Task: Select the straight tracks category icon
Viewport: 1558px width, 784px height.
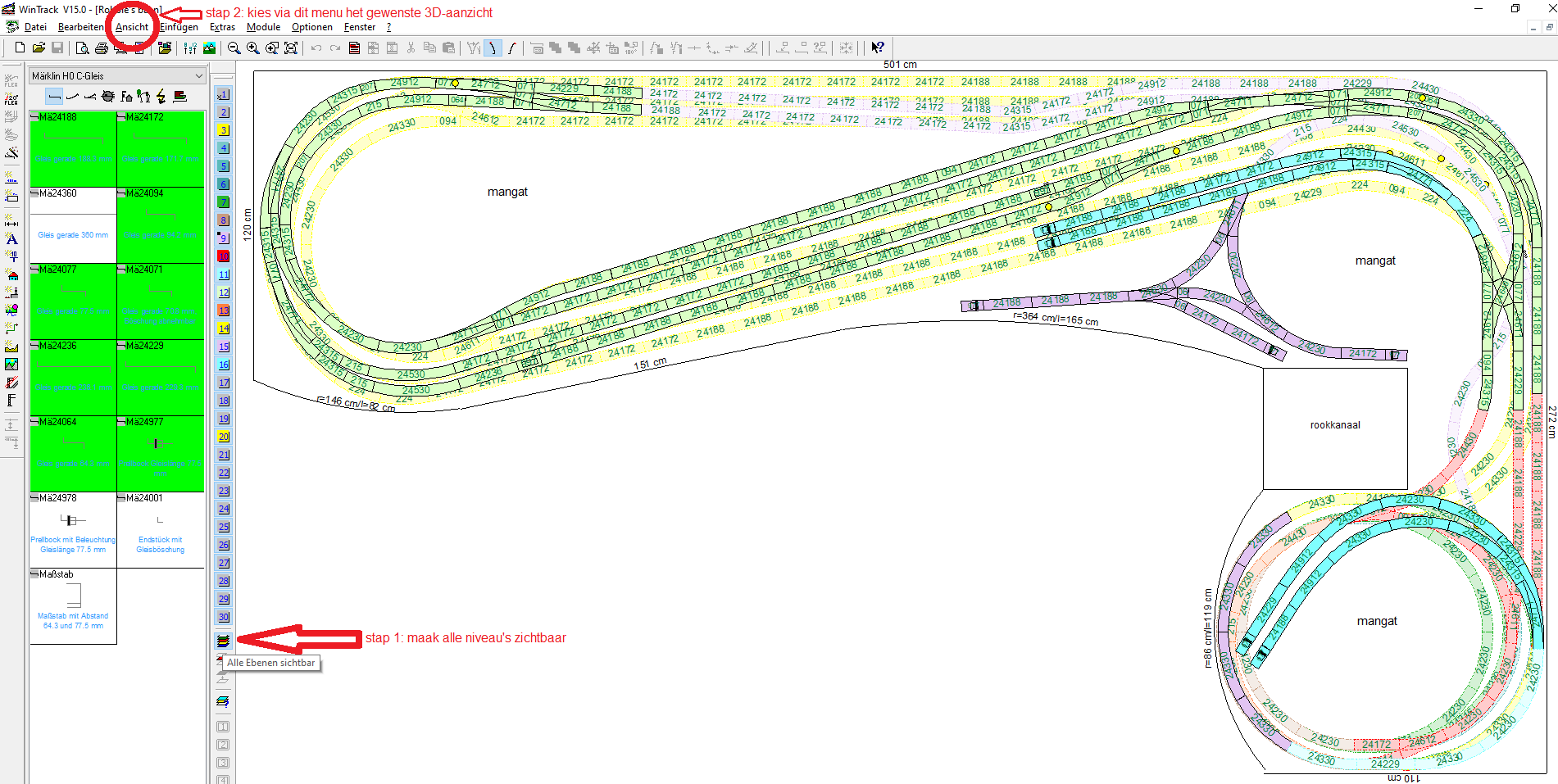Action: pos(54,97)
